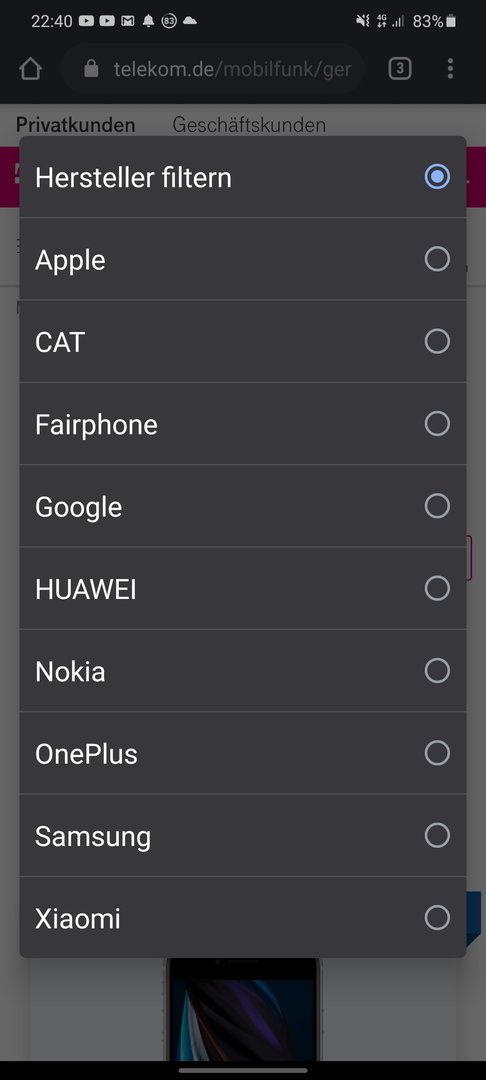The height and width of the screenshot is (1080, 486).
Task: Switch to the Geschäftskunden tab
Action: [249, 125]
